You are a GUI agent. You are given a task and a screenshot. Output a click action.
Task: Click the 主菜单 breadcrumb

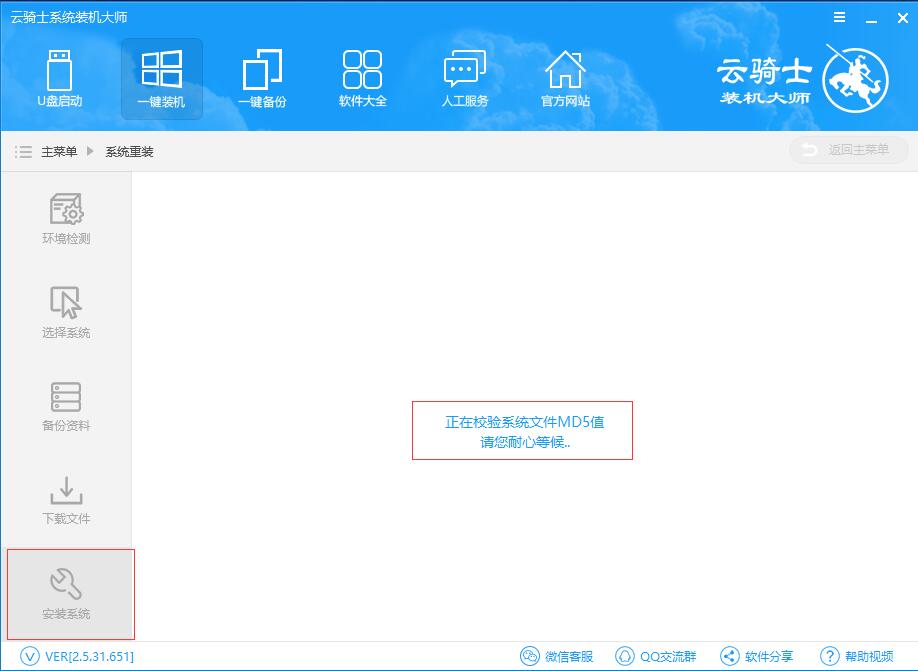pos(59,152)
